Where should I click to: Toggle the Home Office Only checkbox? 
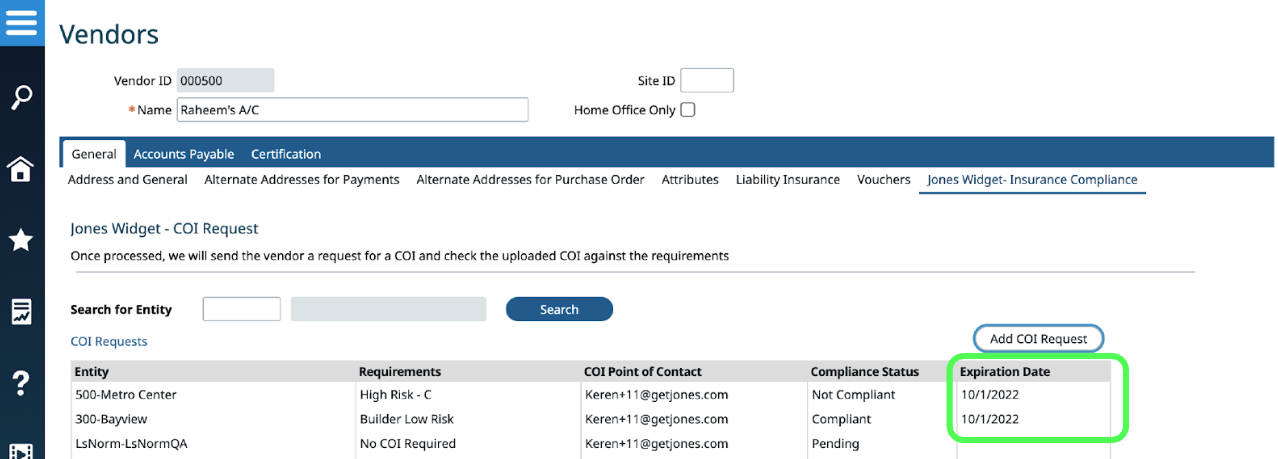coord(688,110)
